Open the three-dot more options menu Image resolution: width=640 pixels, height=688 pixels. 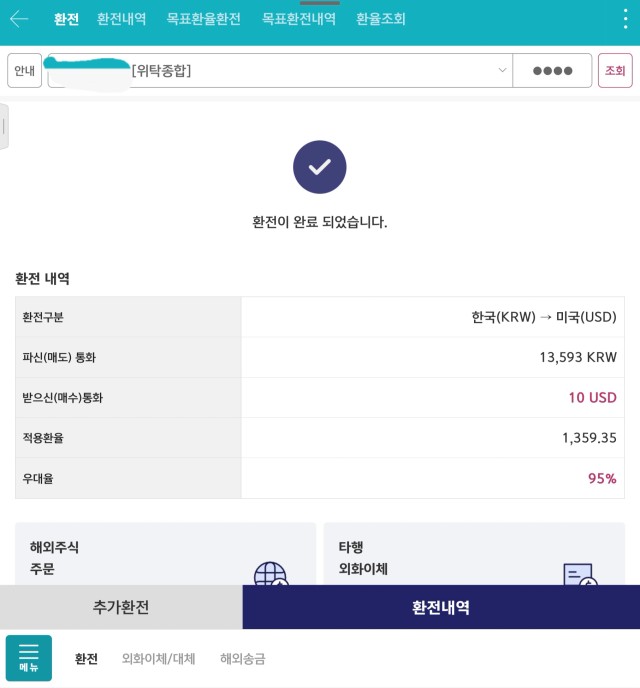coord(625,19)
